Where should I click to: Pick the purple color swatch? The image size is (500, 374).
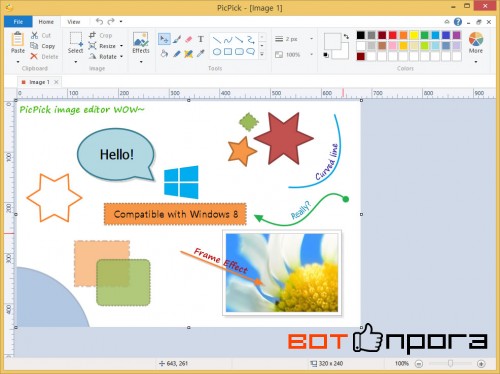click(457, 35)
